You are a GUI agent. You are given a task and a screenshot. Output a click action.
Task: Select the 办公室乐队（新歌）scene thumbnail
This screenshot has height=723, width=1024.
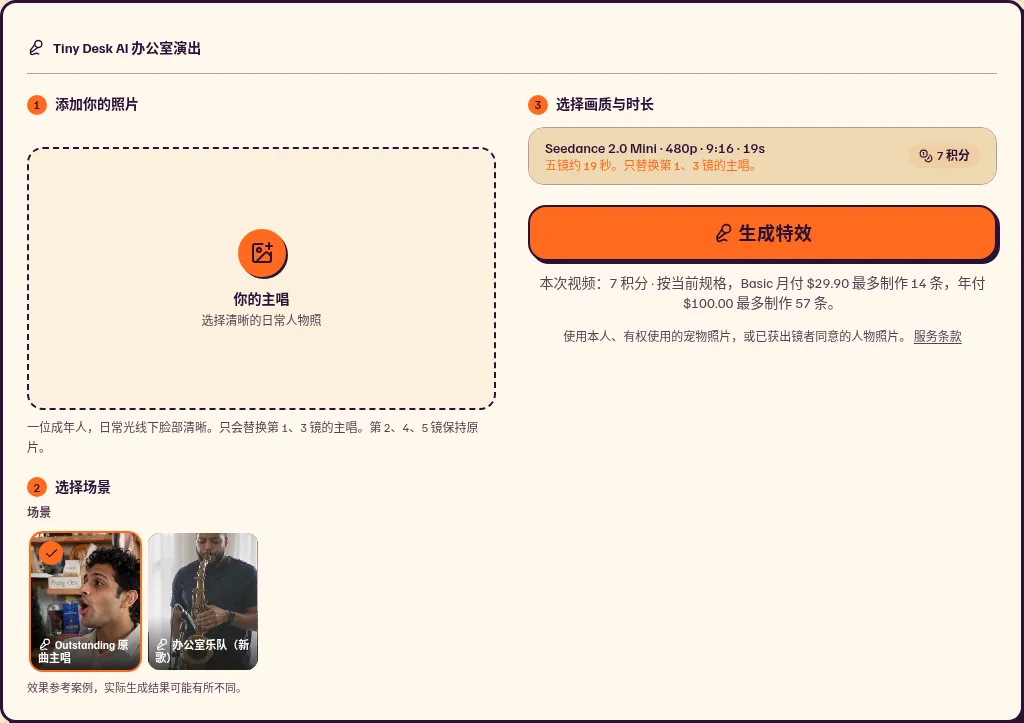pos(203,601)
